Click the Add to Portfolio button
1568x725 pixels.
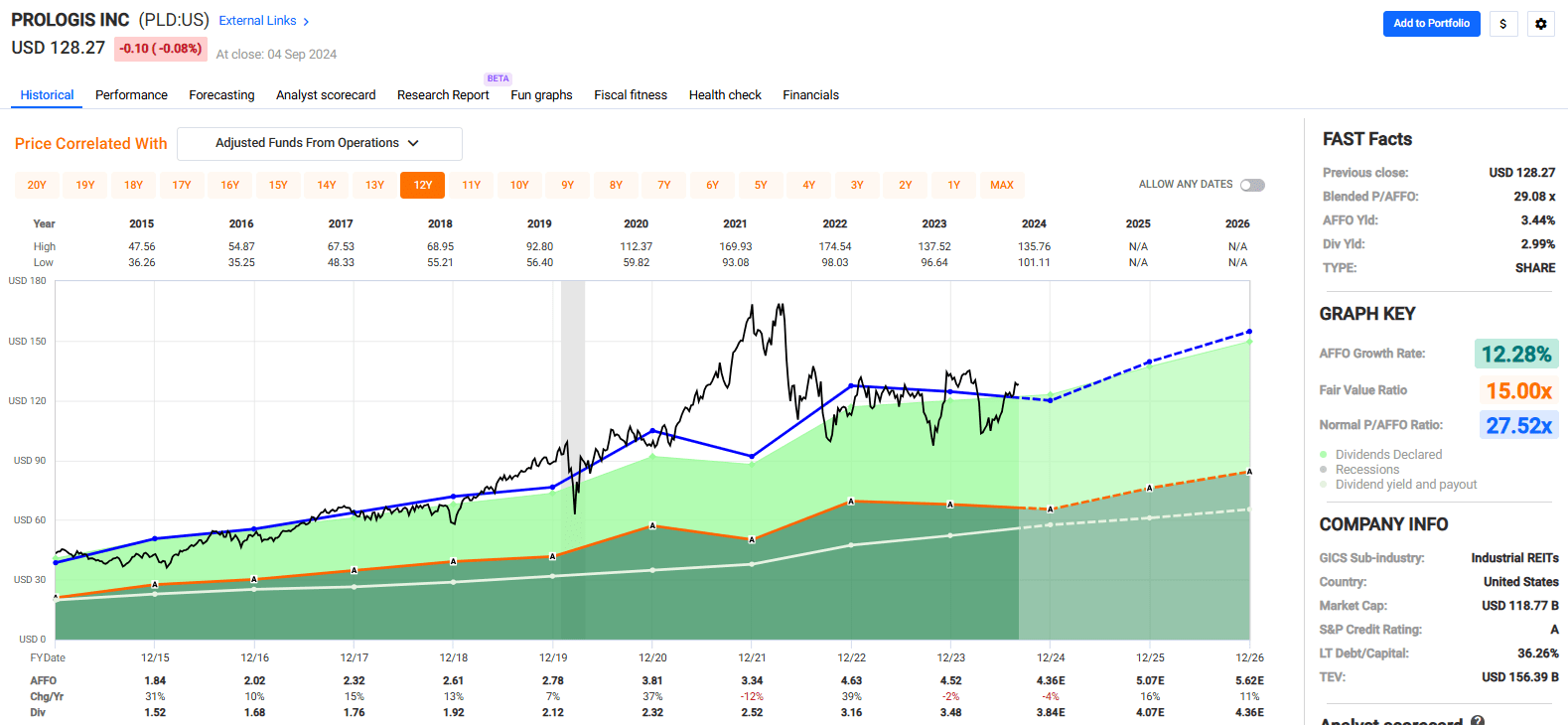tap(1431, 24)
